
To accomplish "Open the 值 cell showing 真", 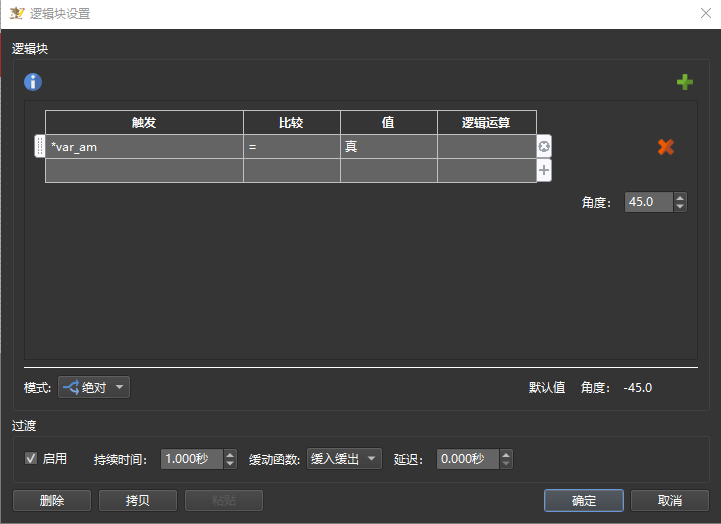I will (388, 147).
